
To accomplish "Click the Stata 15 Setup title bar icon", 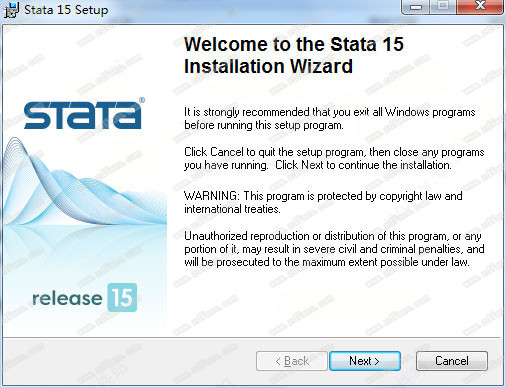I will (11, 10).
